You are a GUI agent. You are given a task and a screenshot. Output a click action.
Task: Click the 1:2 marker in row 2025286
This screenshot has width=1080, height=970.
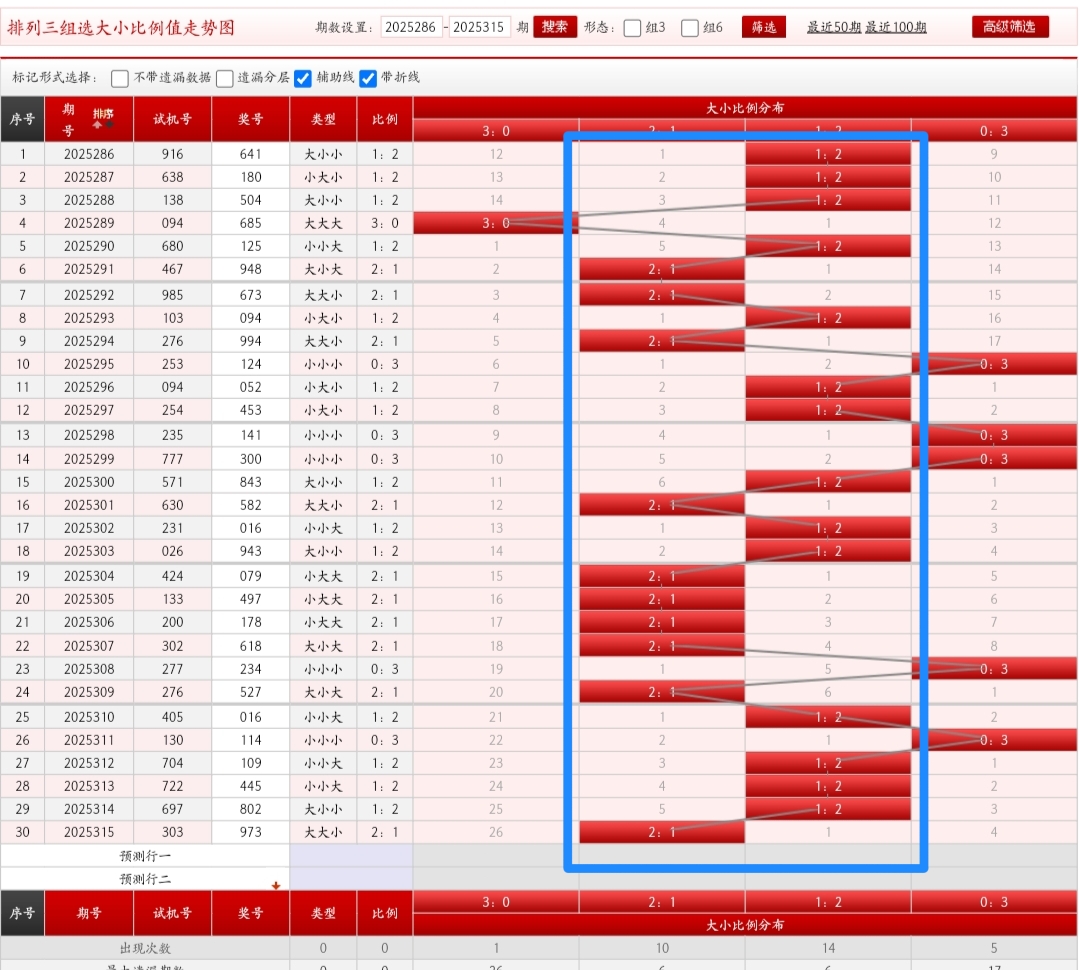[828, 154]
